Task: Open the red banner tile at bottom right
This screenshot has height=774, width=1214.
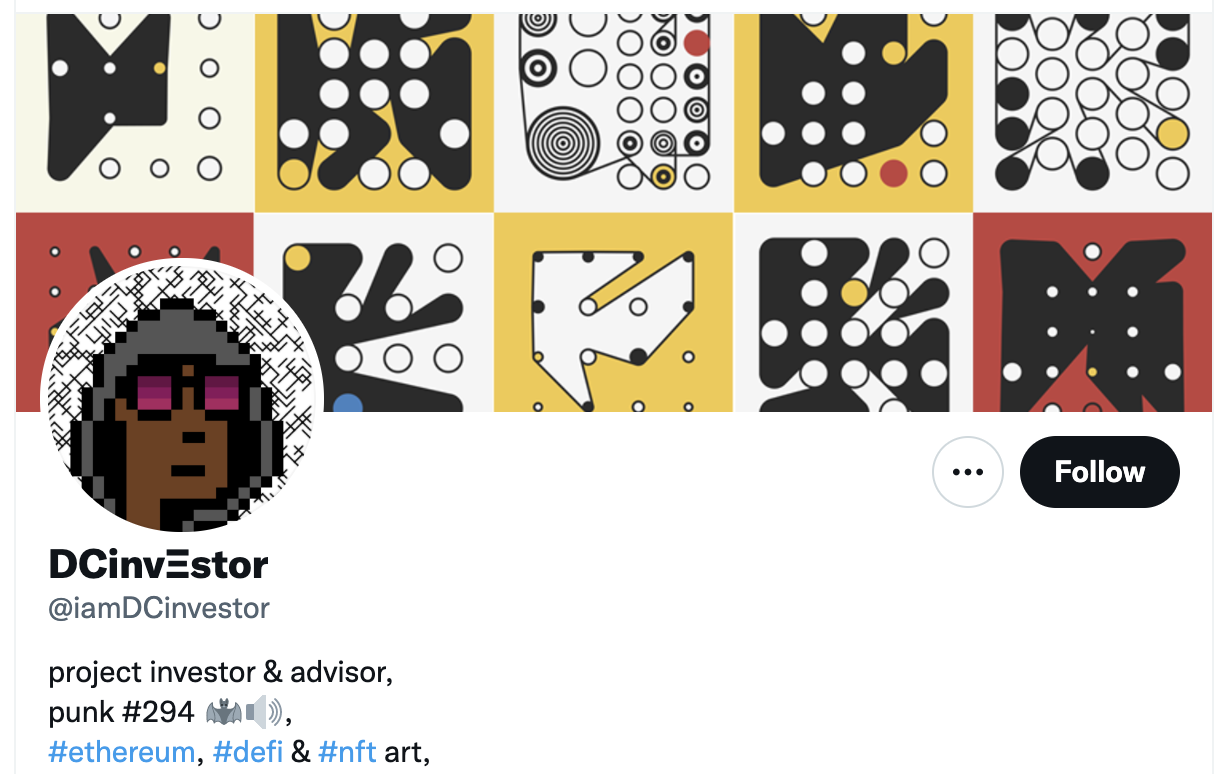Action: 1092,312
